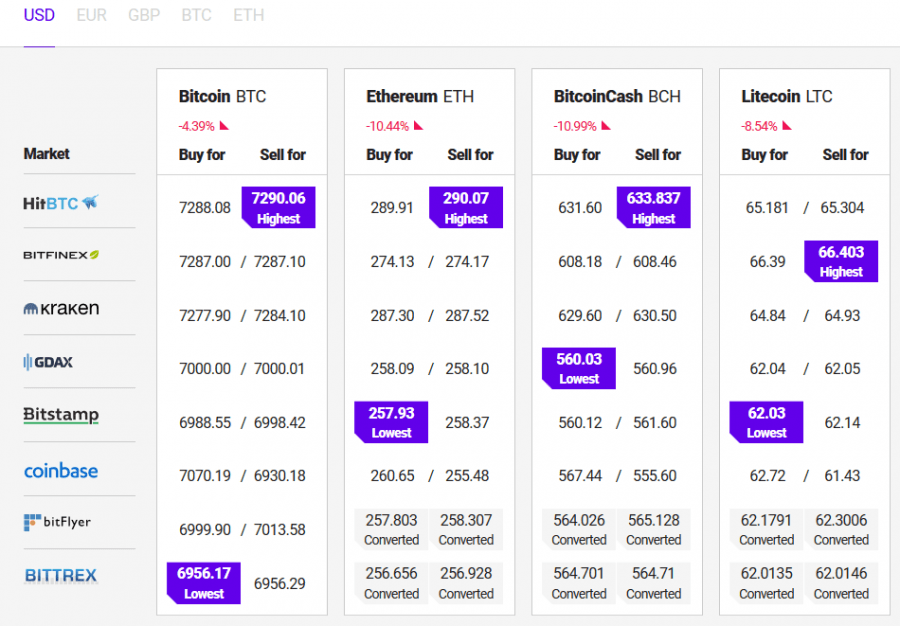Click the BitcoinCash -10.99% change indicator
This screenshot has height=626, width=900.
coord(582,126)
